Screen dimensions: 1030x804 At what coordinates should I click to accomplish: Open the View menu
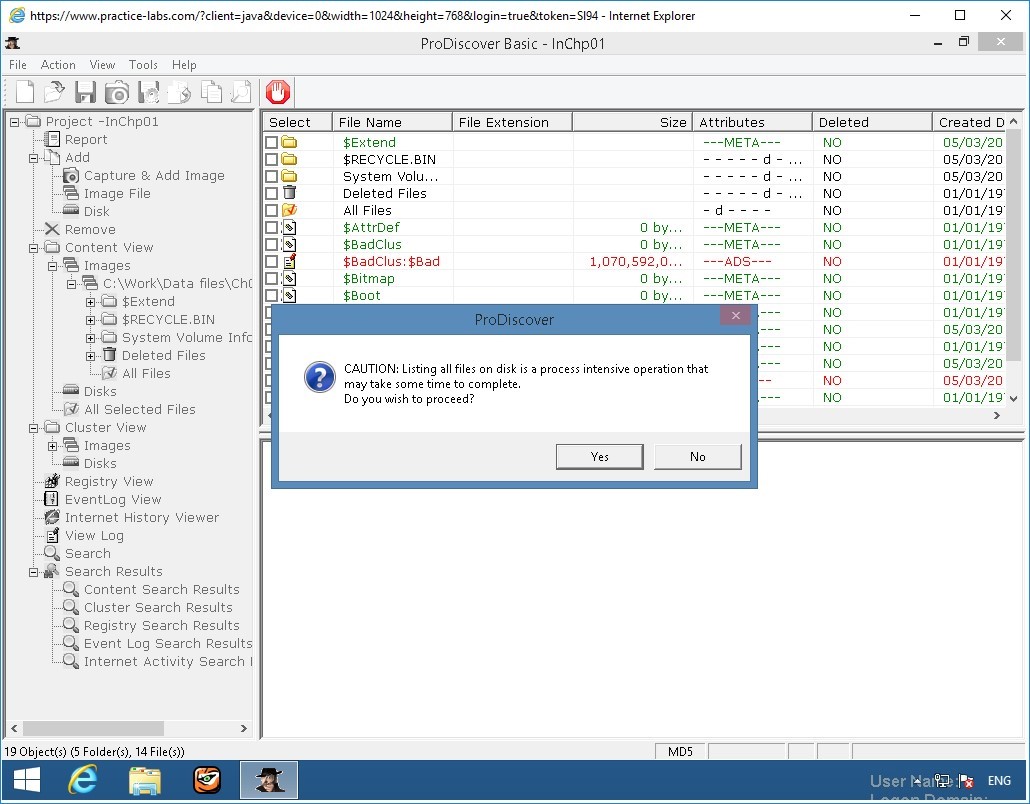tap(102, 64)
